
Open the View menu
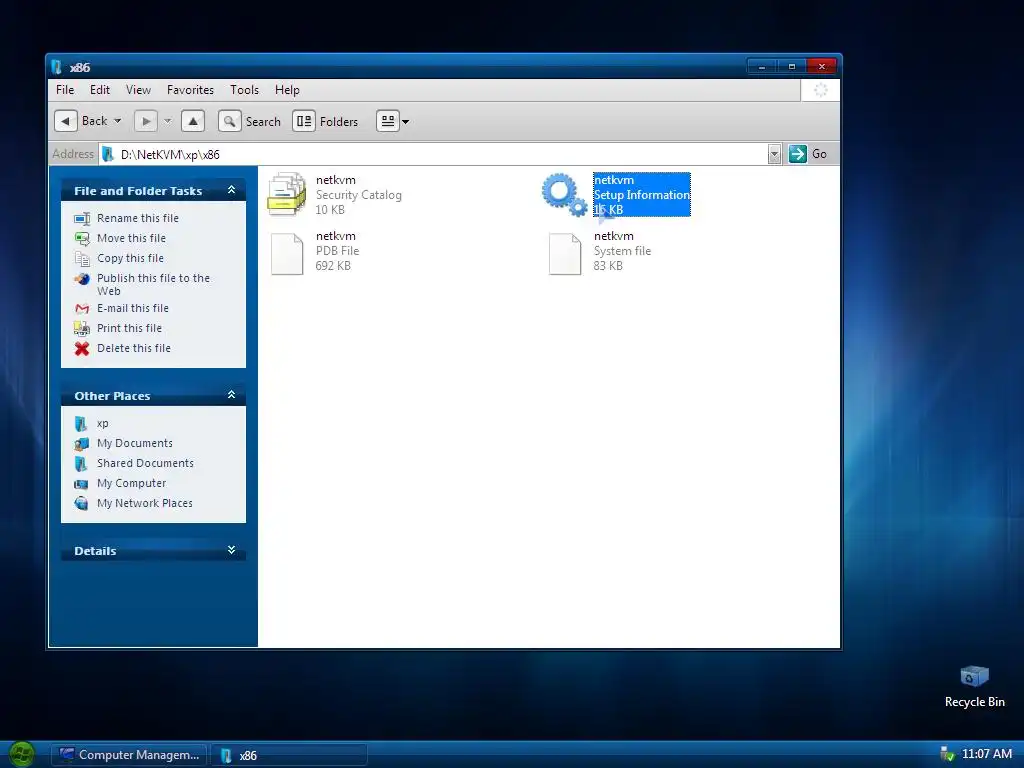pyautogui.click(x=138, y=89)
